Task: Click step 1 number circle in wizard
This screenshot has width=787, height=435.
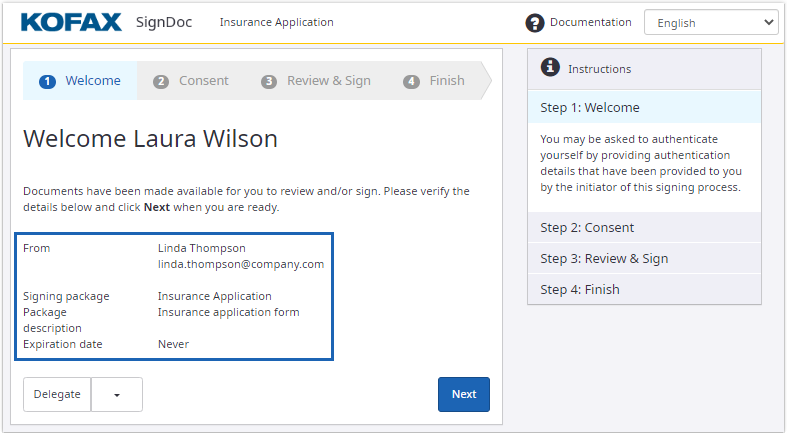Action: click(47, 82)
